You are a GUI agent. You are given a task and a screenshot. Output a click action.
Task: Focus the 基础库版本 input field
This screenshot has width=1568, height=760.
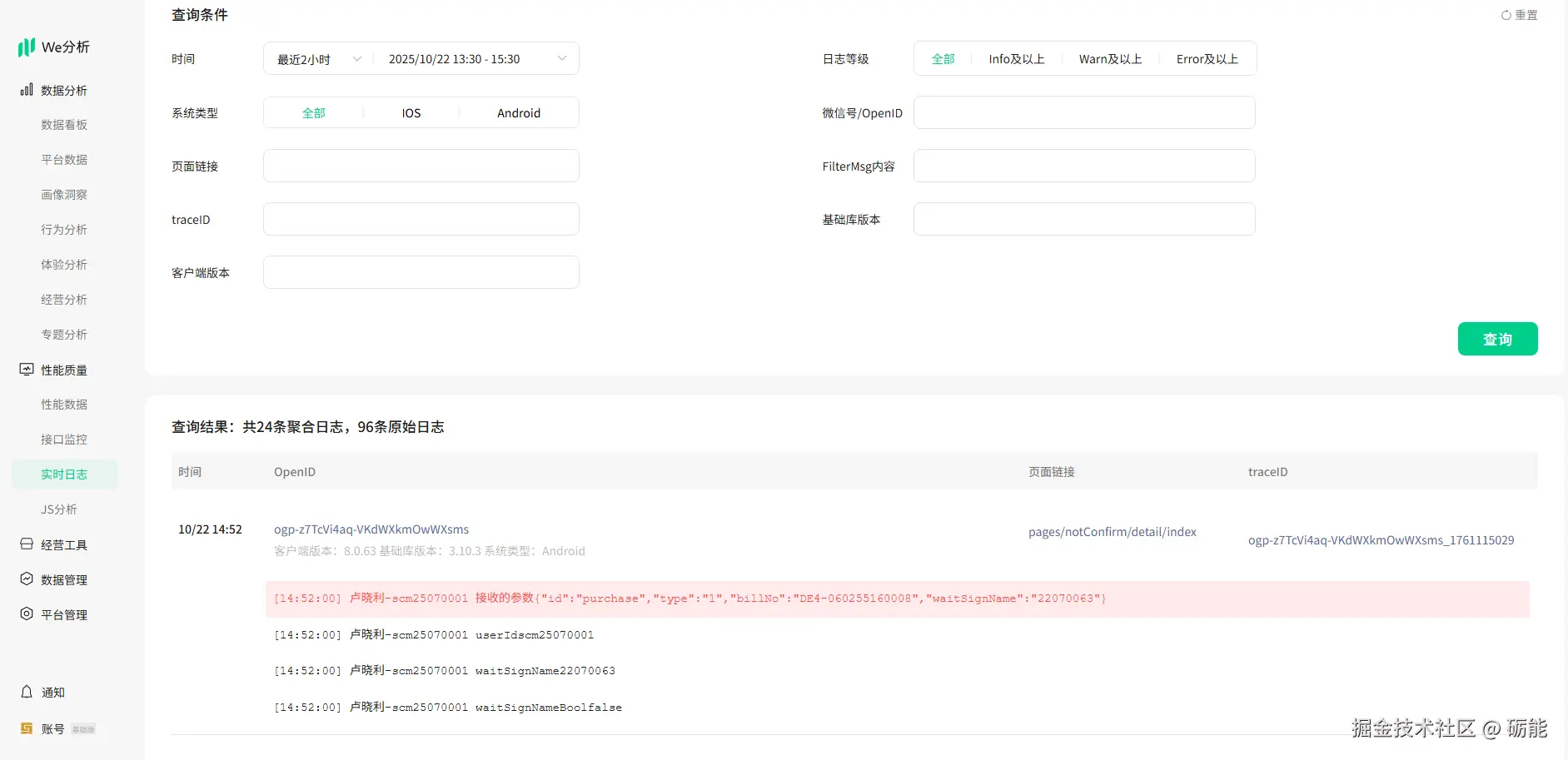tap(1084, 219)
